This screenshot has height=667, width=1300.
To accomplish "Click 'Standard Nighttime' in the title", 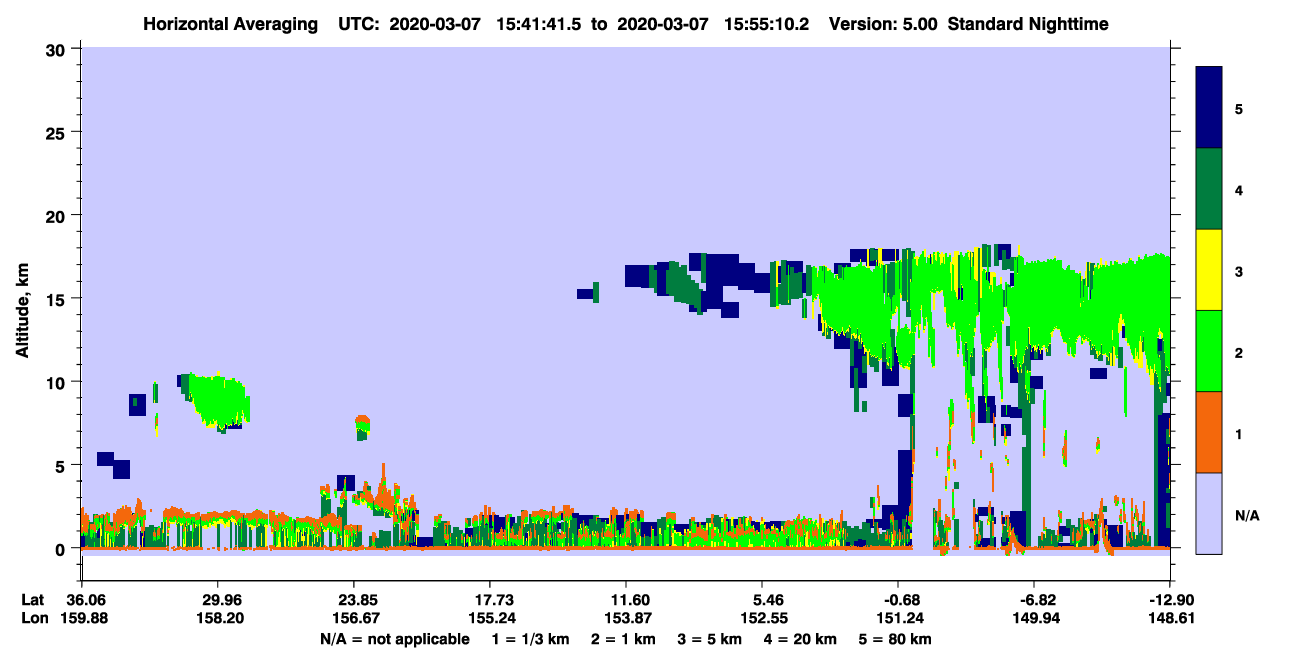I will (x=1028, y=24).
